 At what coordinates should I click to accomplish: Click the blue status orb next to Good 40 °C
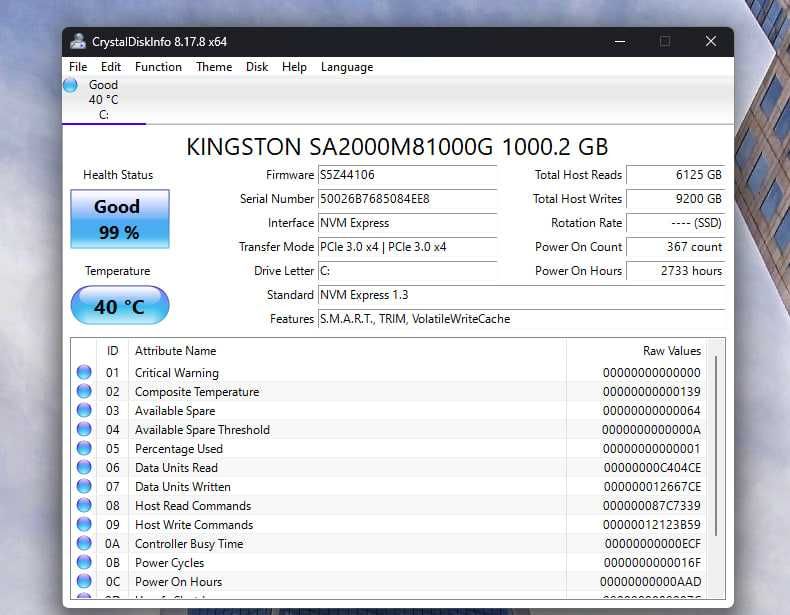pyautogui.click(x=71, y=85)
